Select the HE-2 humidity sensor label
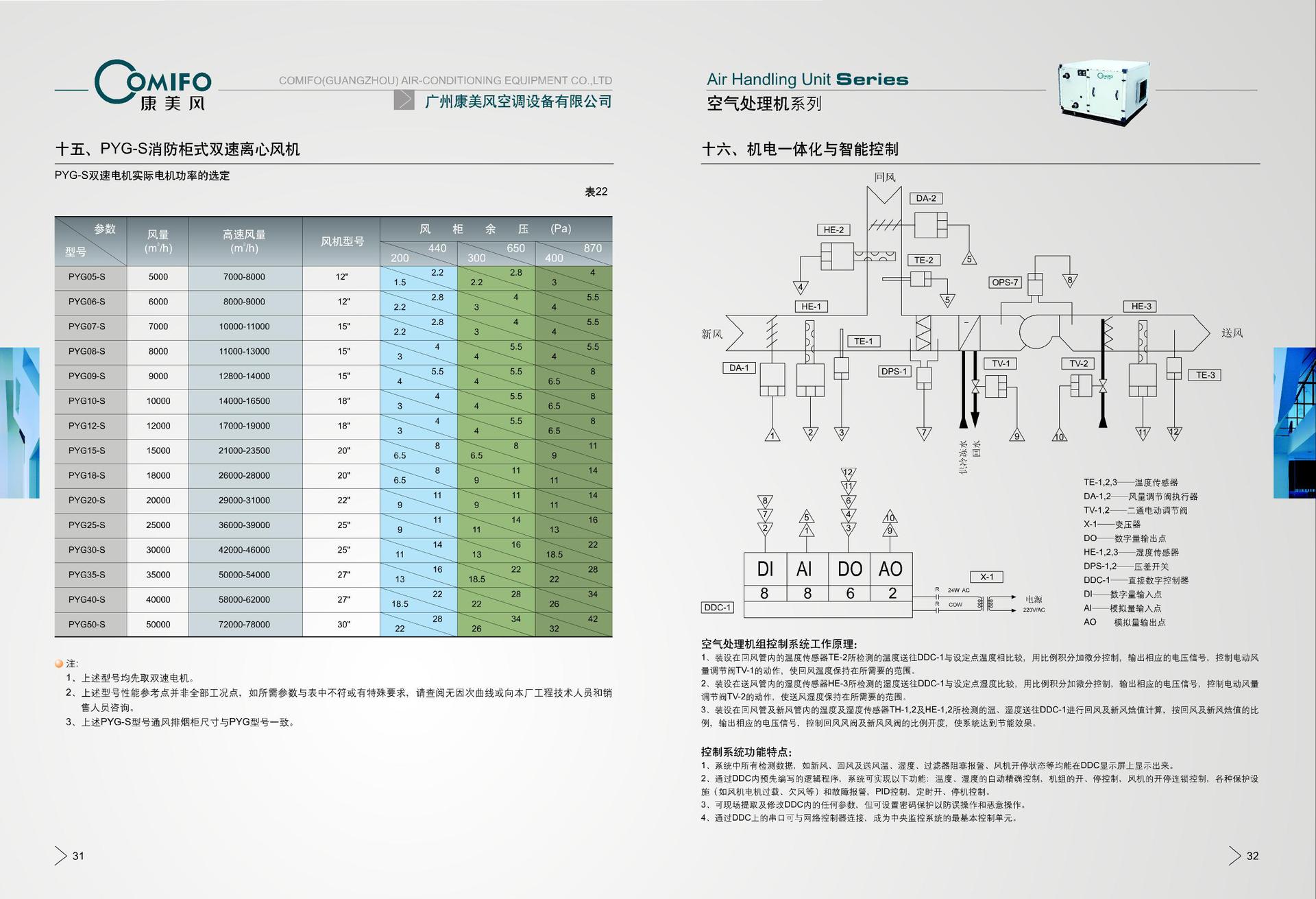Image resolution: width=1316 pixels, height=899 pixels. pyautogui.click(x=833, y=230)
